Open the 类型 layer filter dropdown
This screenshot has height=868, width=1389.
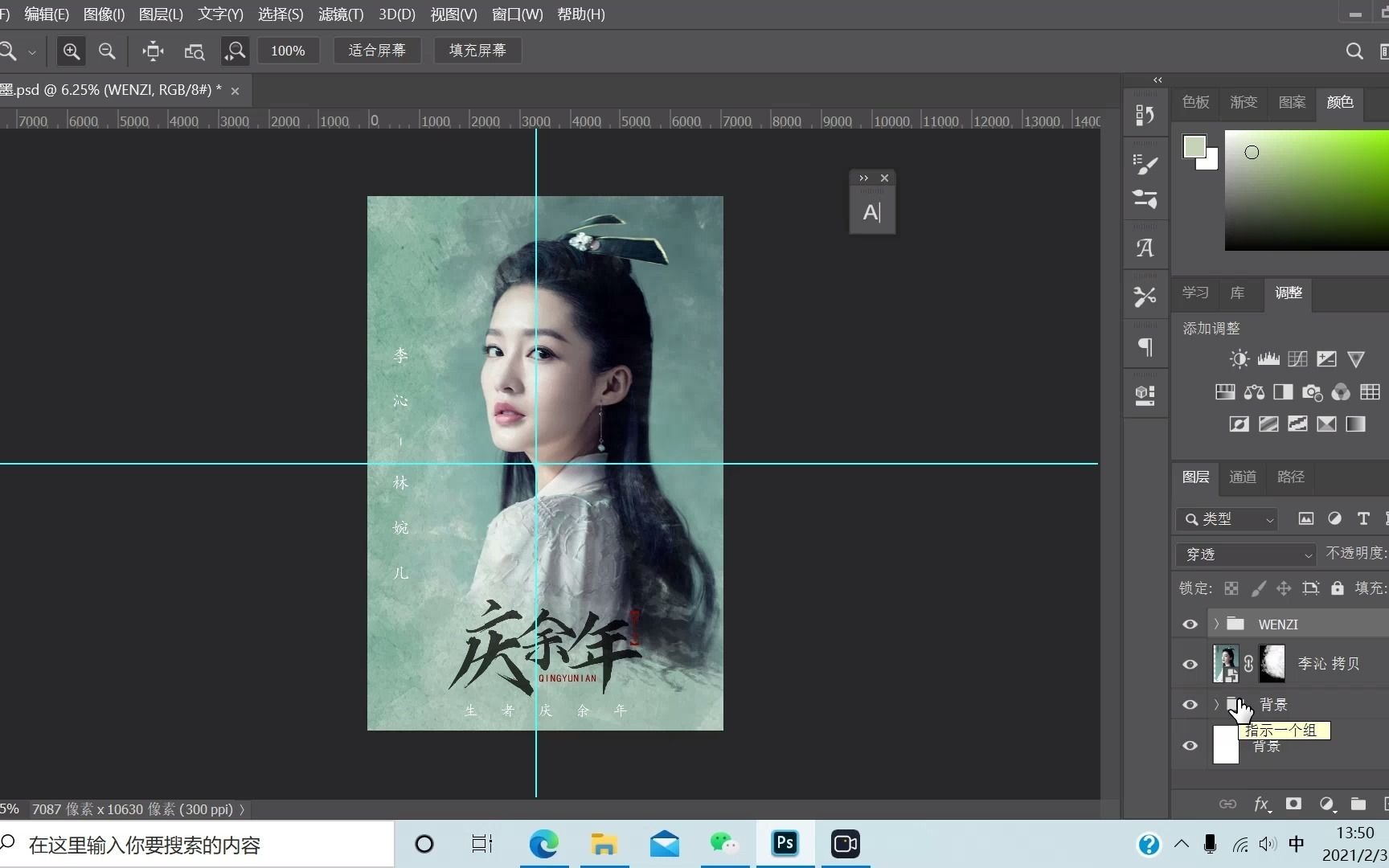1227,519
